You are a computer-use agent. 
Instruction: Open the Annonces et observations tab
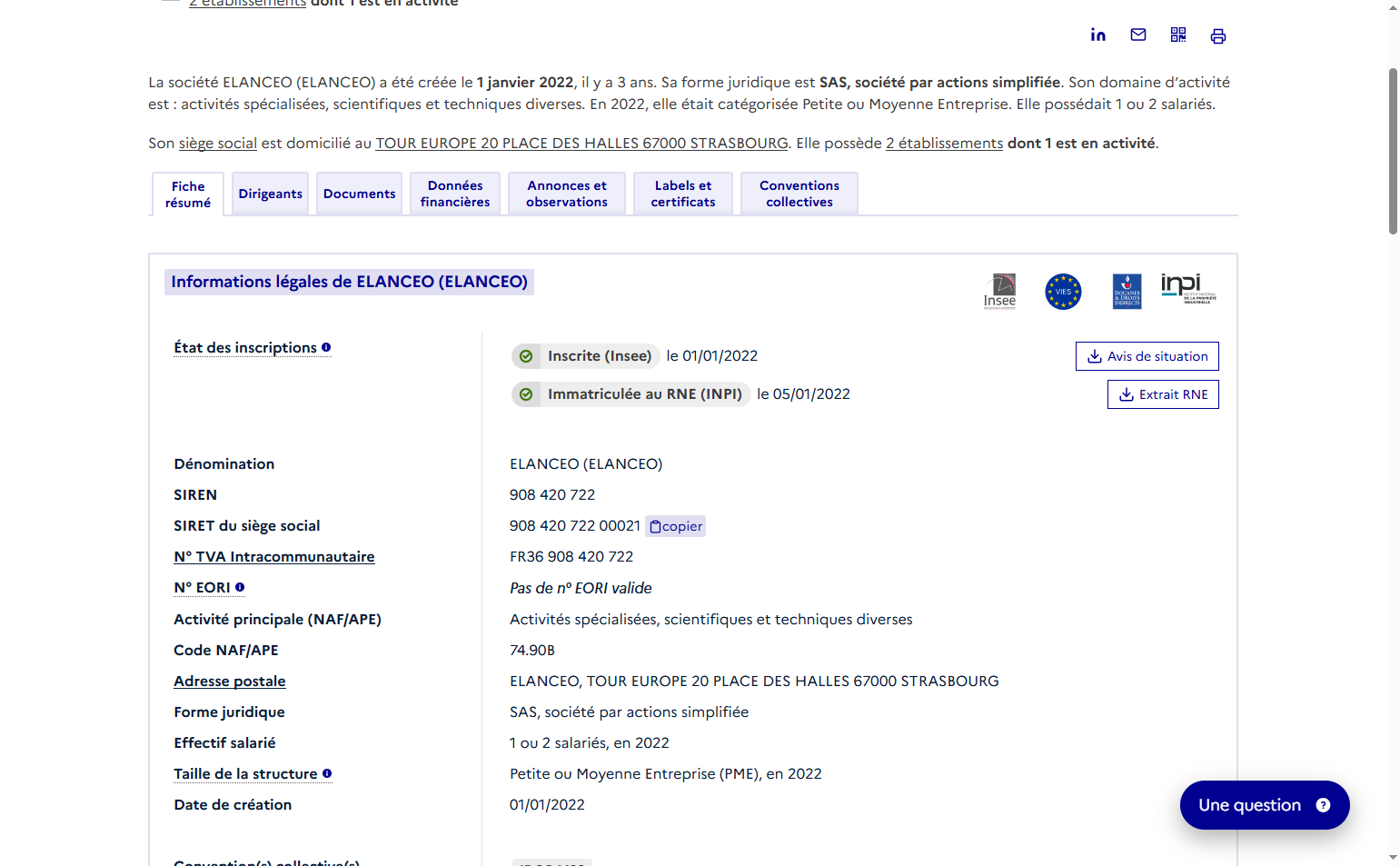567,194
